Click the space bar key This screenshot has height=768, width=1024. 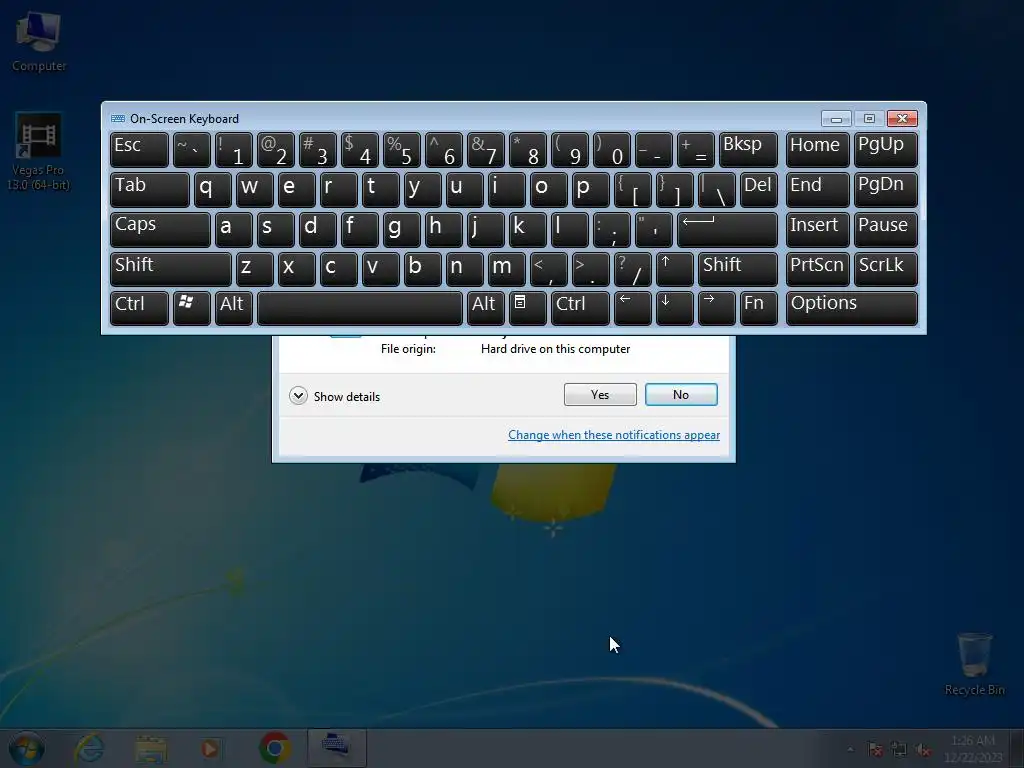pos(360,308)
